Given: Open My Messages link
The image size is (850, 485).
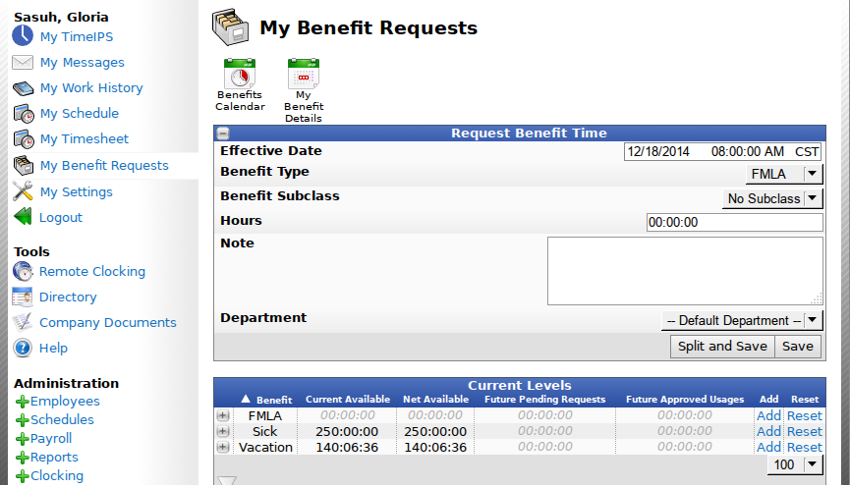Looking at the screenshot, I should (x=82, y=62).
